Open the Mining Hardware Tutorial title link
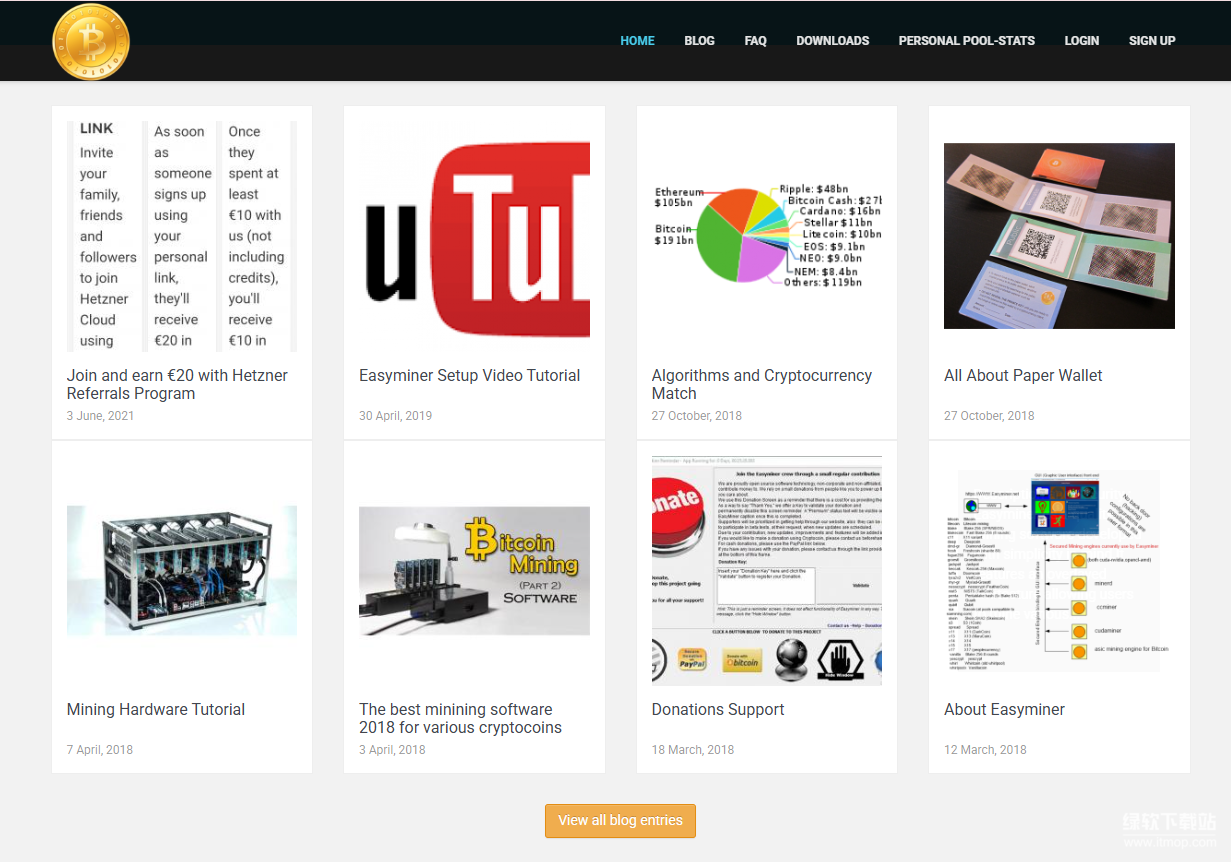 point(156,710)
